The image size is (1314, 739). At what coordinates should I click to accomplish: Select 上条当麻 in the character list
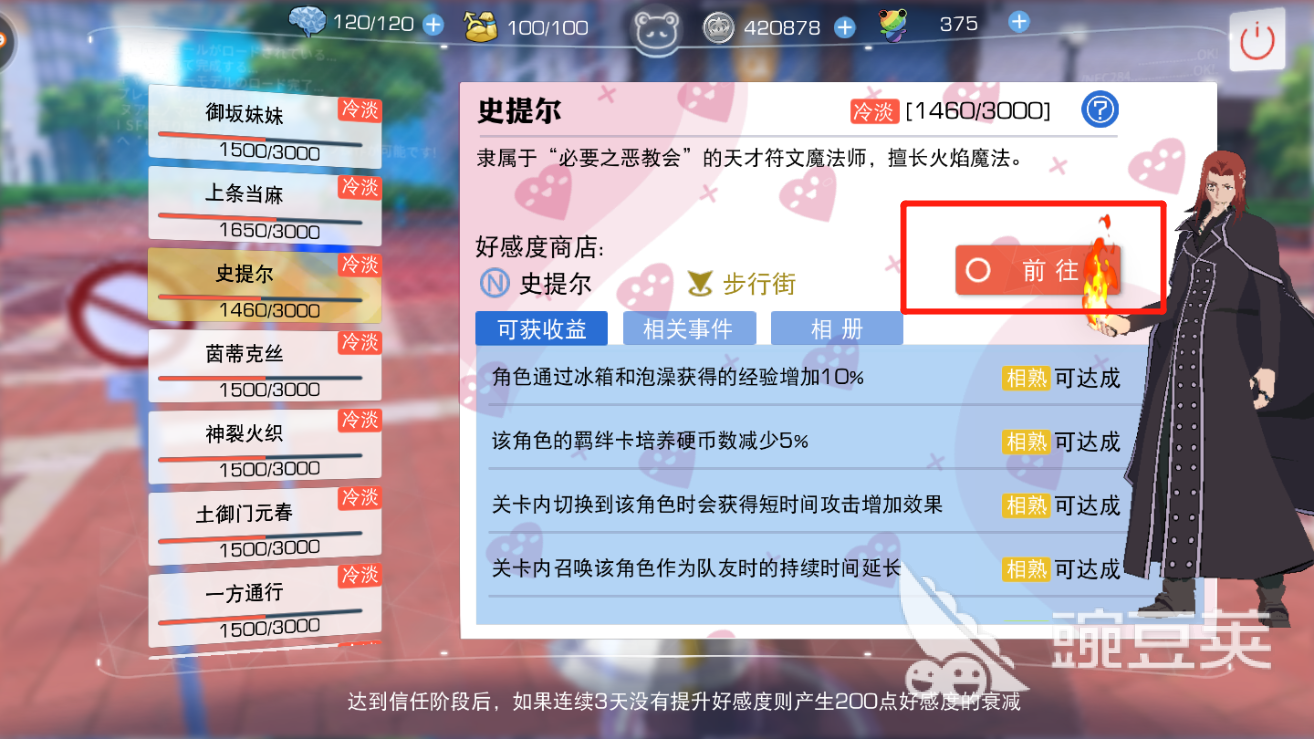pos(265,207)
